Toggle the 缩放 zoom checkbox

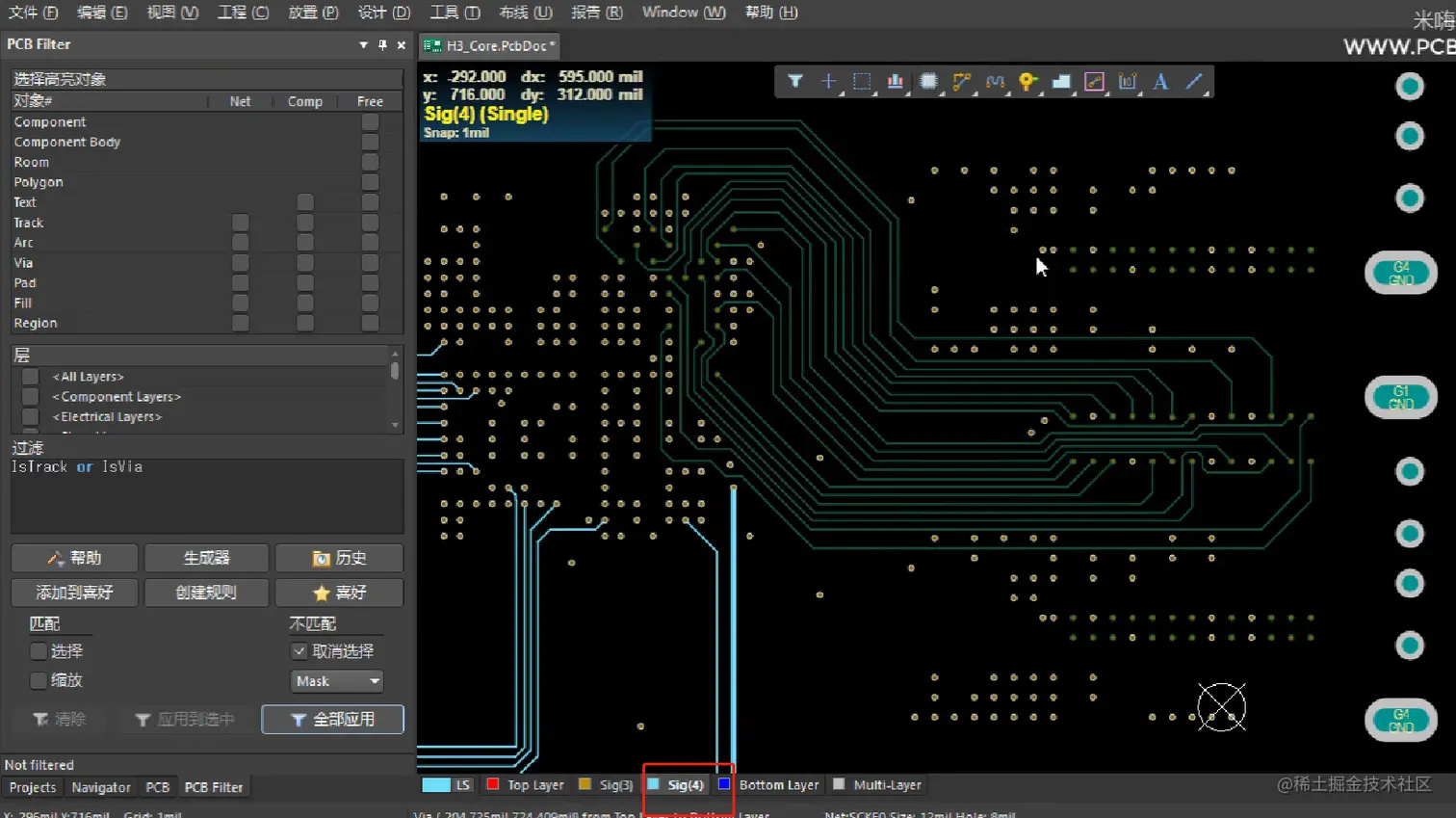point(39,680)
